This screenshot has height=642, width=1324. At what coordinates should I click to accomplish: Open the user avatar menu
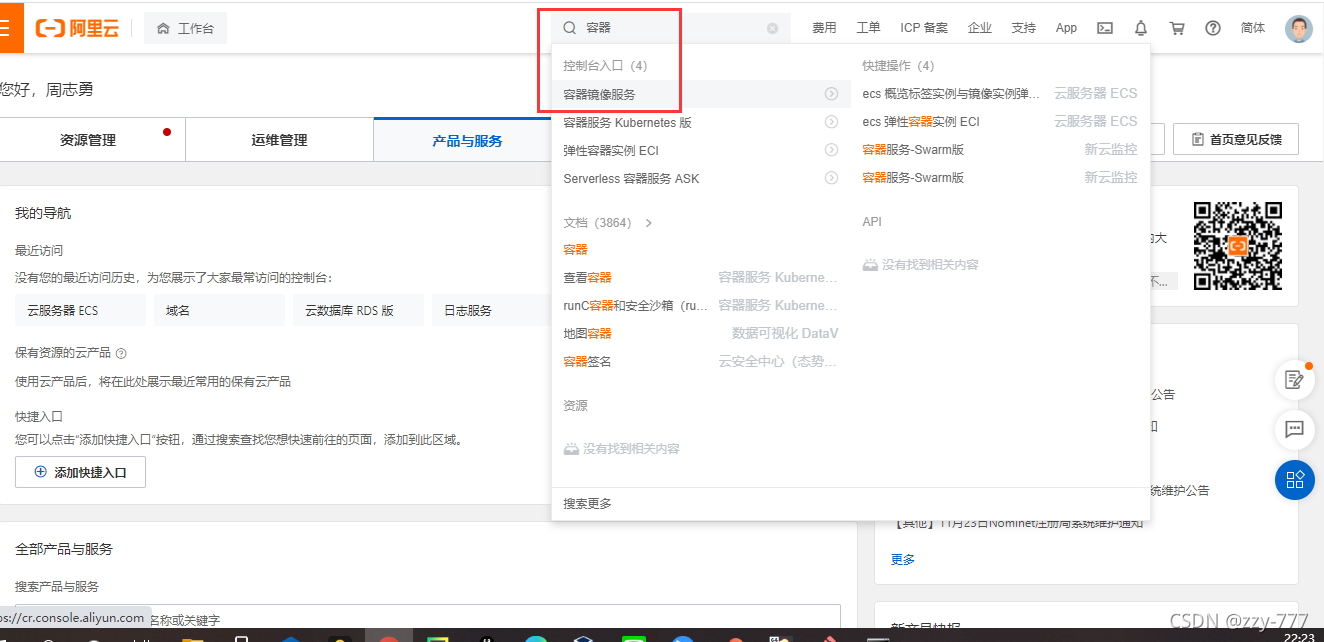click(1298, 28)
